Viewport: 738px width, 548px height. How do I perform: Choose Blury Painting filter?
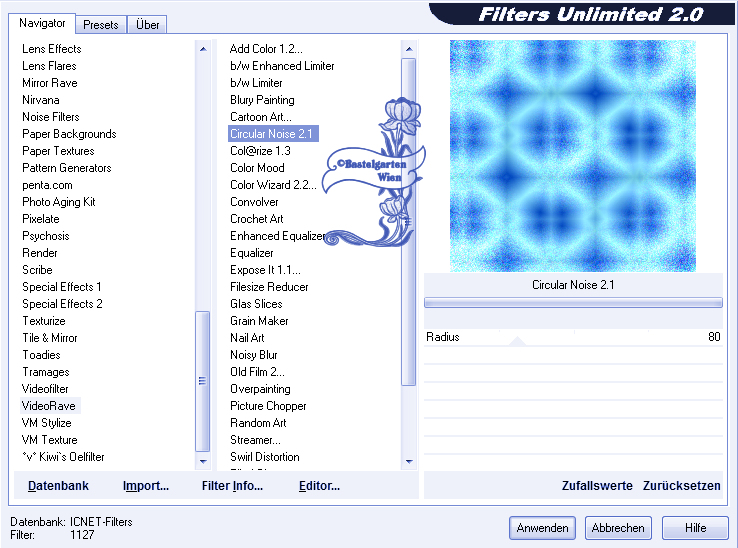[x=262, y=100]
